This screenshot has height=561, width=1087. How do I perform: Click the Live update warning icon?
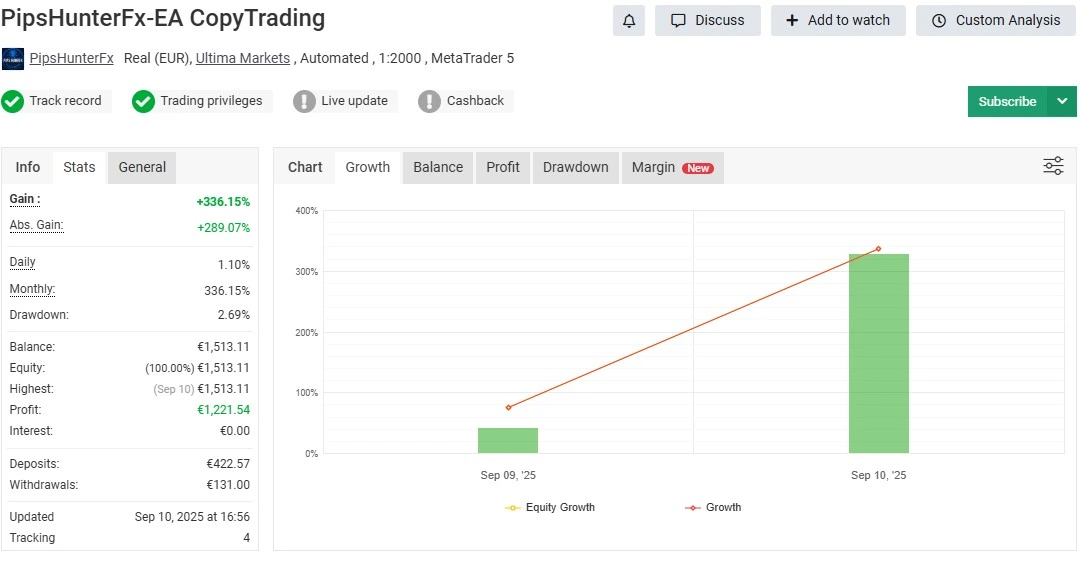(304, 101)
